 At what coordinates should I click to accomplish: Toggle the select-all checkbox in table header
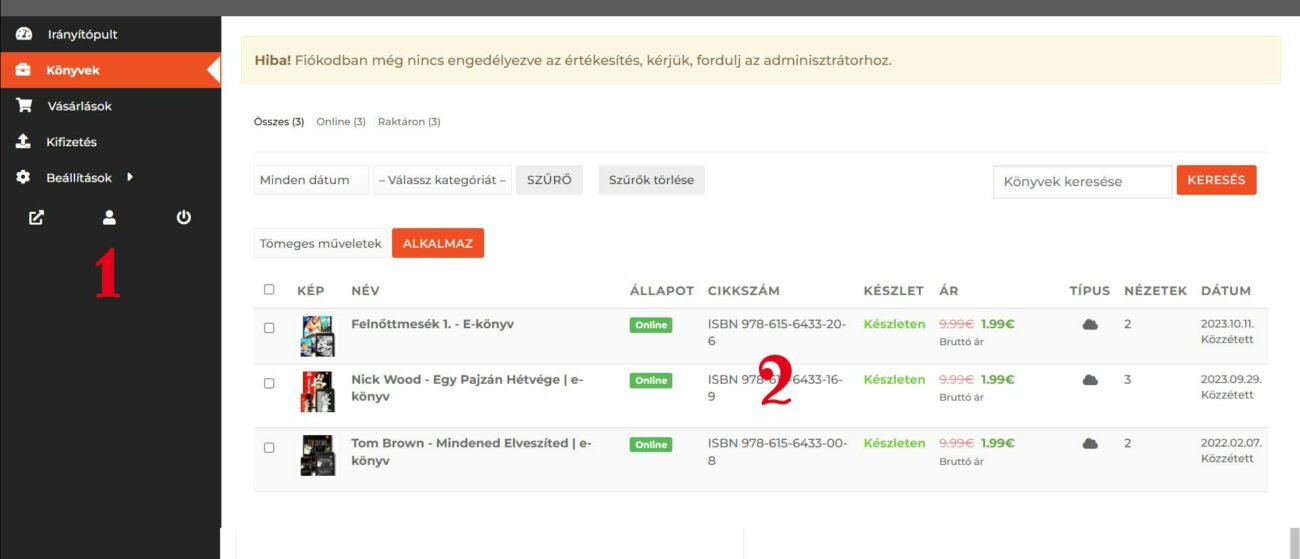point(269,290)
